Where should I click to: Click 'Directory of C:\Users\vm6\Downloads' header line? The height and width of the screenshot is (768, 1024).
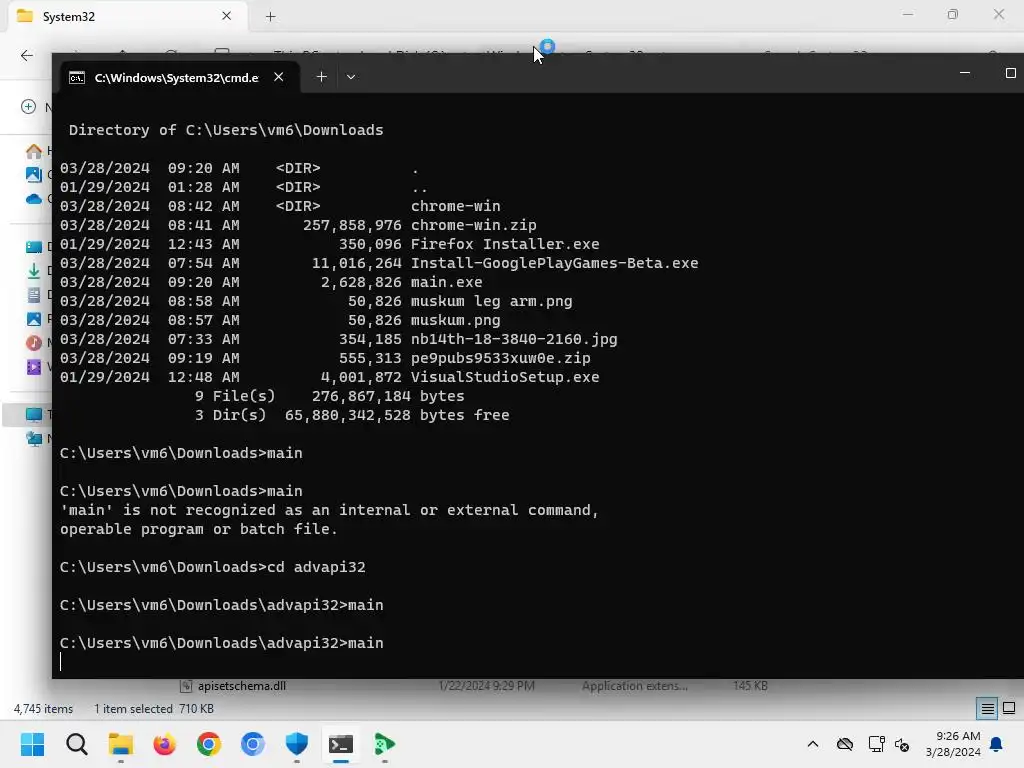pyautogui.click(x=226, y=130)
